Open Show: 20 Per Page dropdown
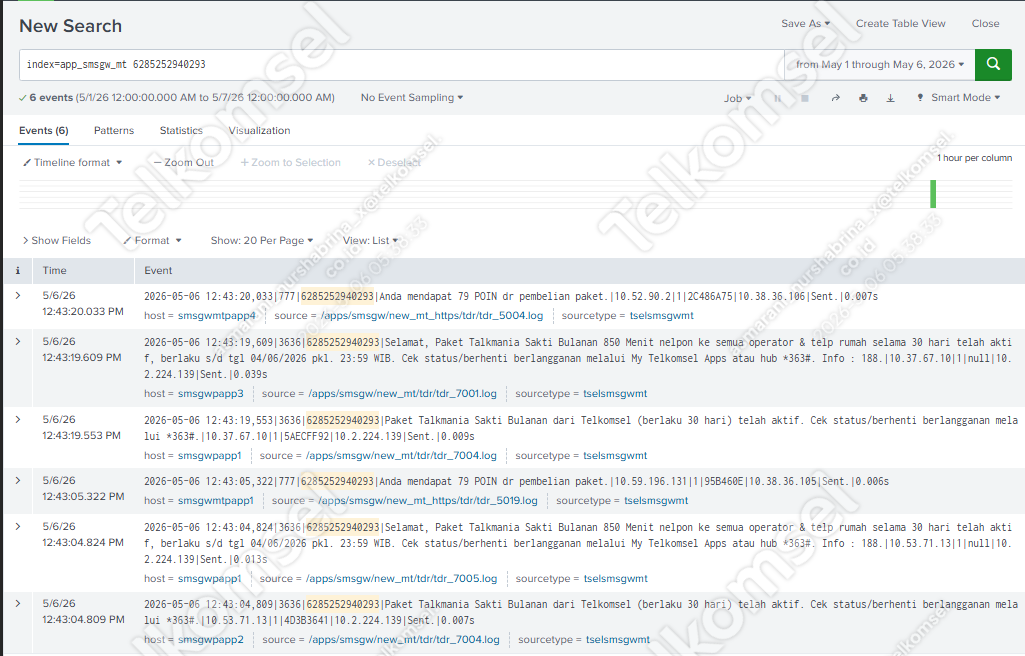The height and width of the screenshot is (656, 1025). point(261,240)
